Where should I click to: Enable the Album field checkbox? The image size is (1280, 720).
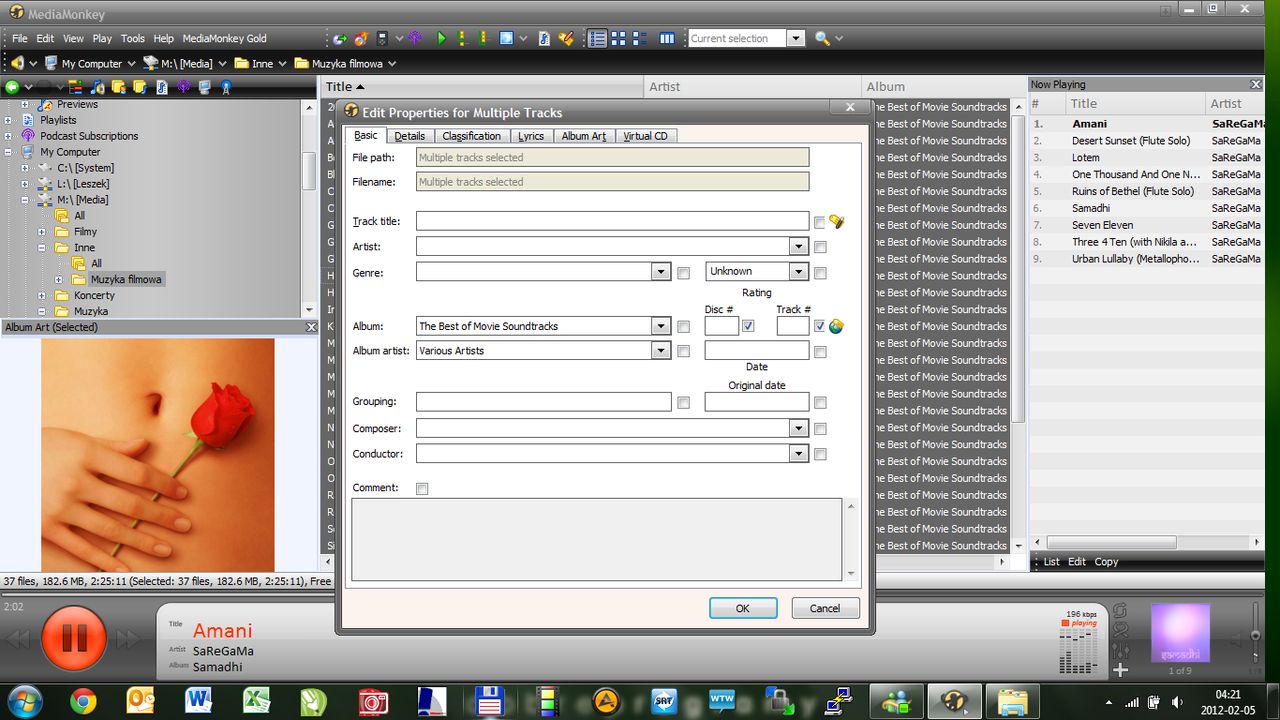(684, 327)
